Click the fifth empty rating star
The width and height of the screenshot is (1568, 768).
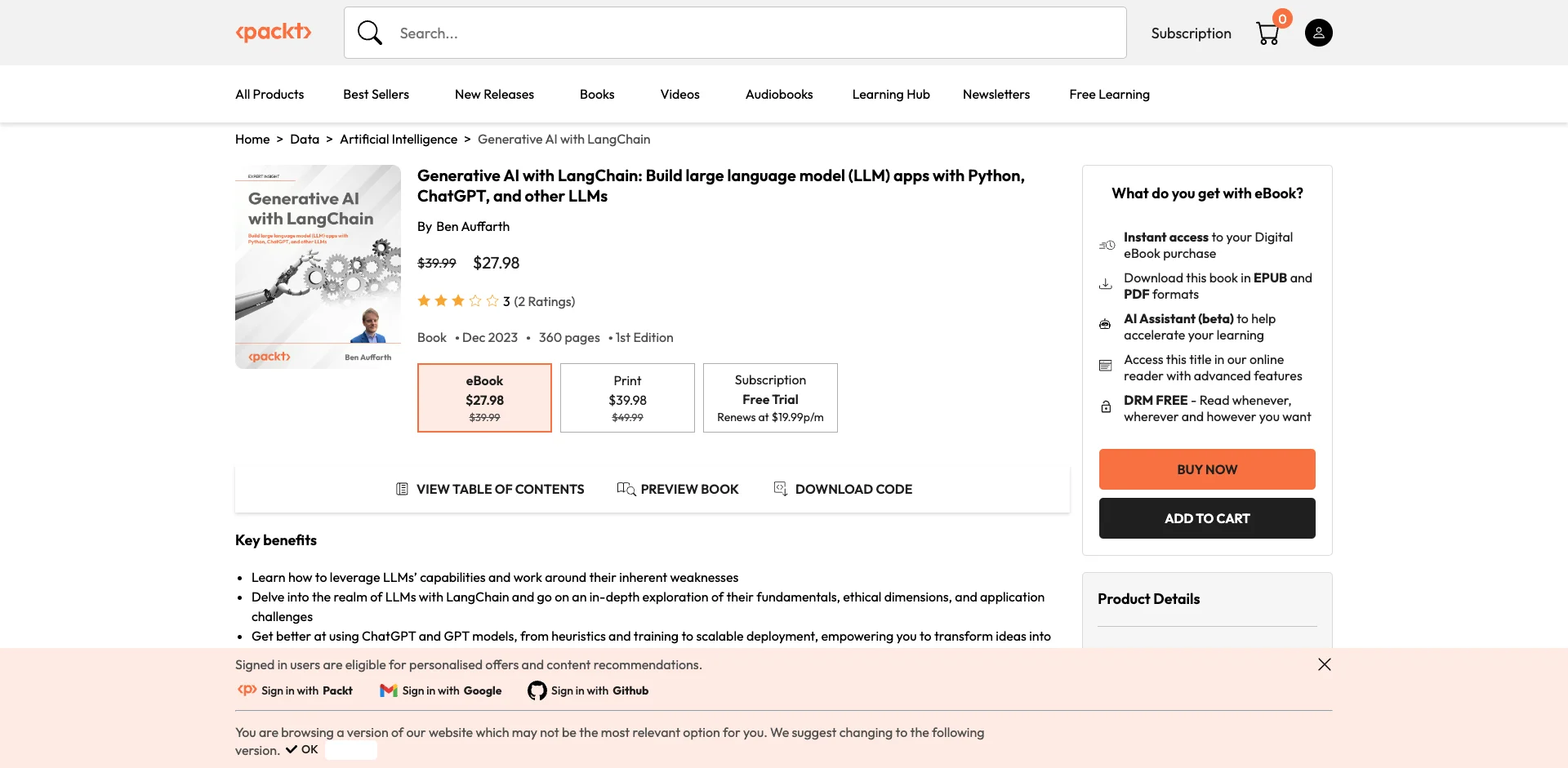tap(492, 300)
